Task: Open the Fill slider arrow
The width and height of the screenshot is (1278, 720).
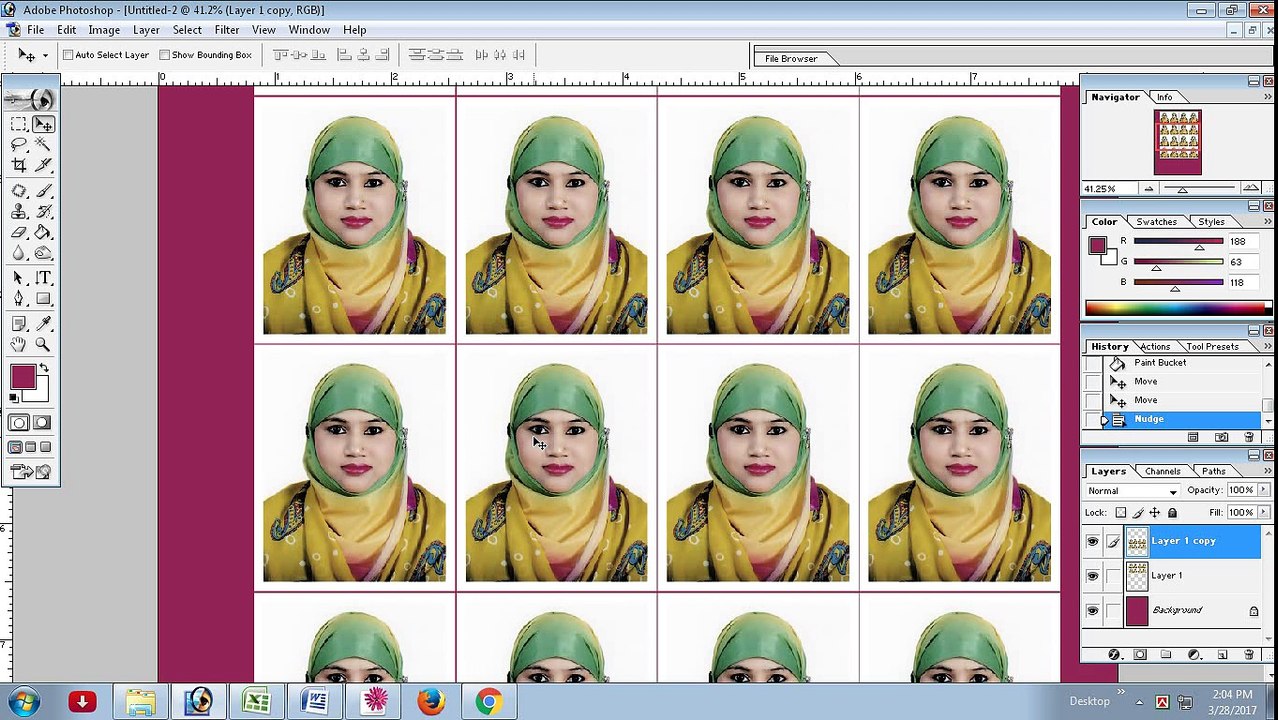Action: click(1263, 512)
